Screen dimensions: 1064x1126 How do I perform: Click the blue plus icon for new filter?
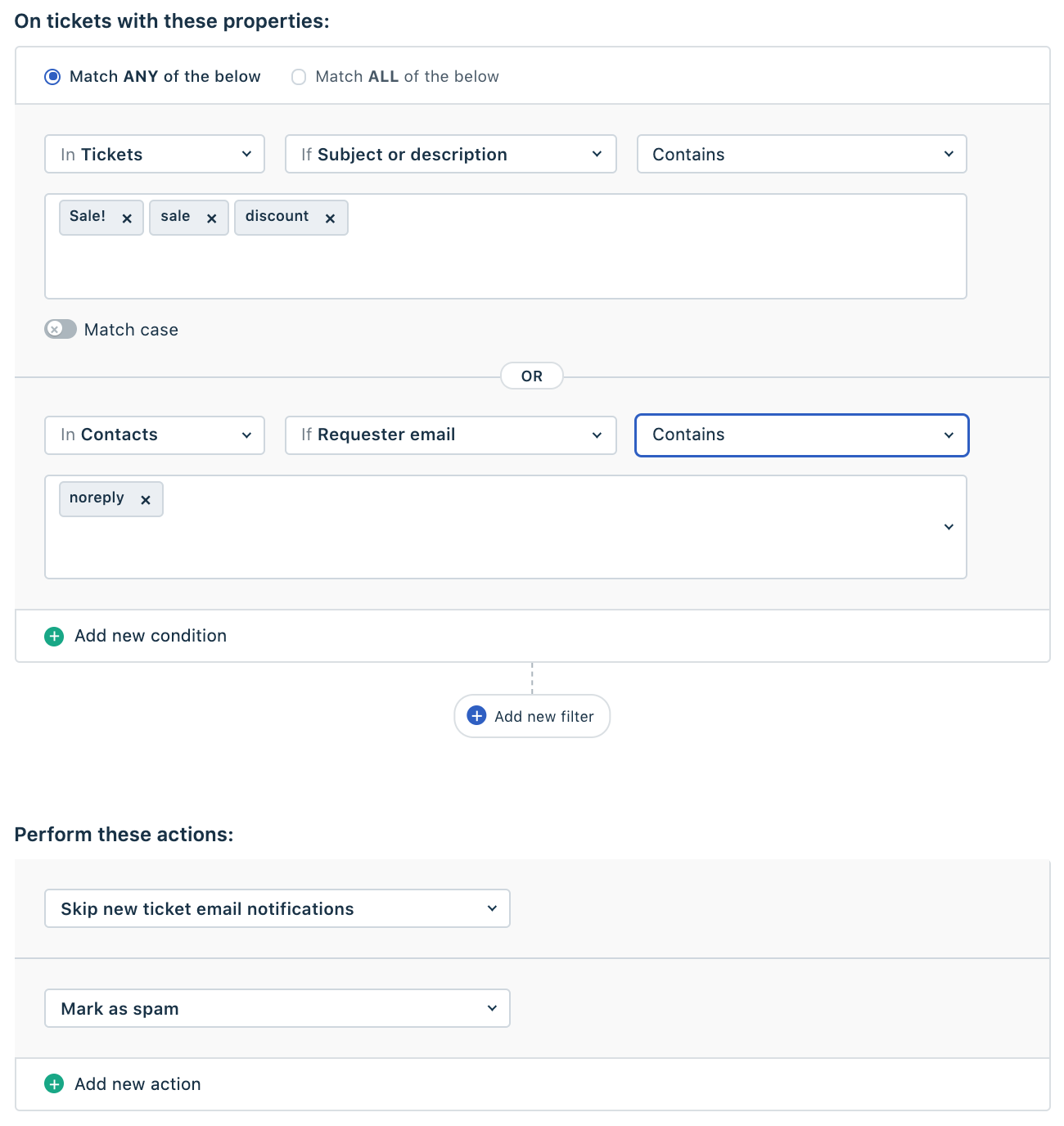click(476, 716)
